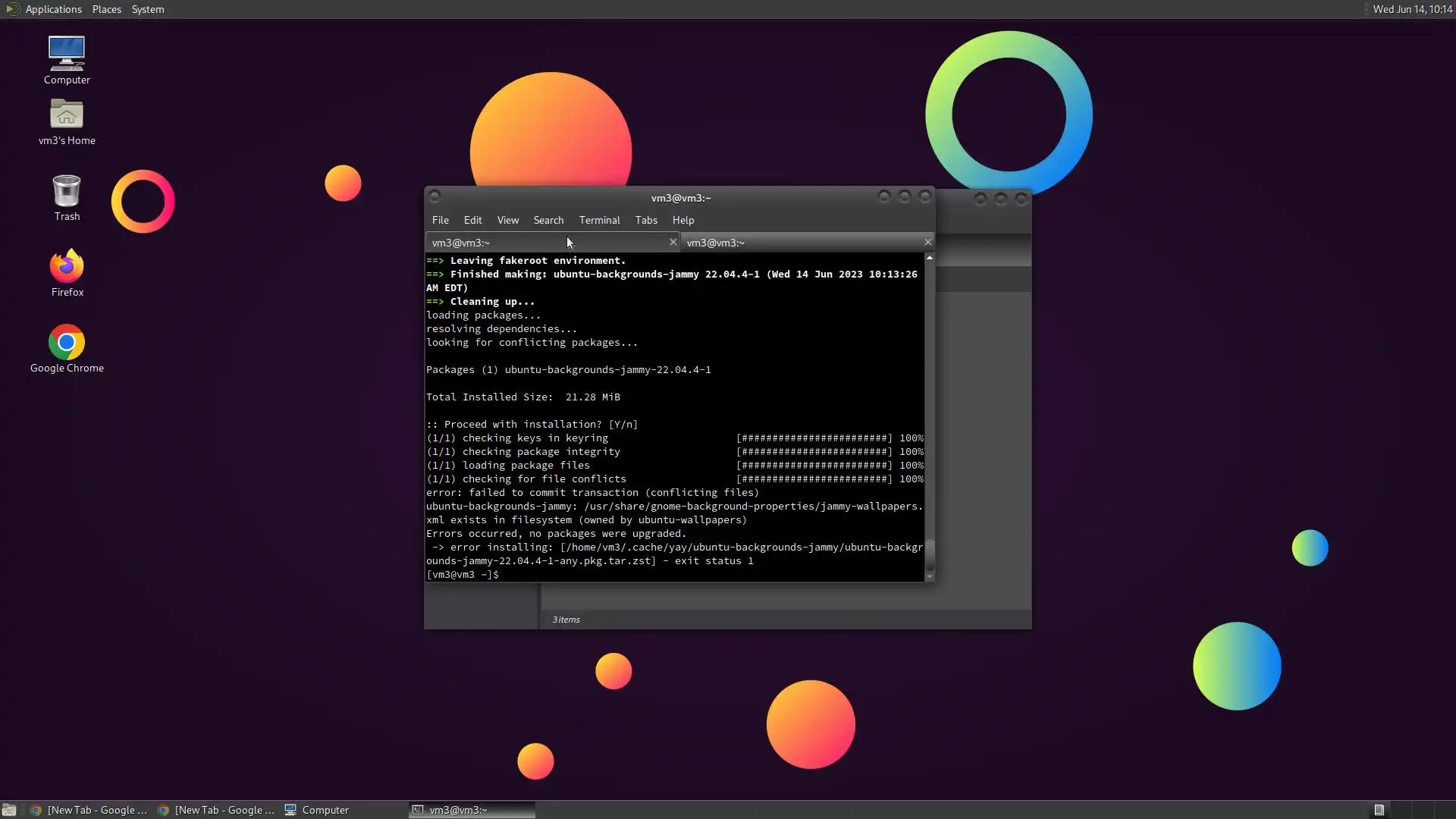Switch to the Computer window in taskbar

(317, 810)
